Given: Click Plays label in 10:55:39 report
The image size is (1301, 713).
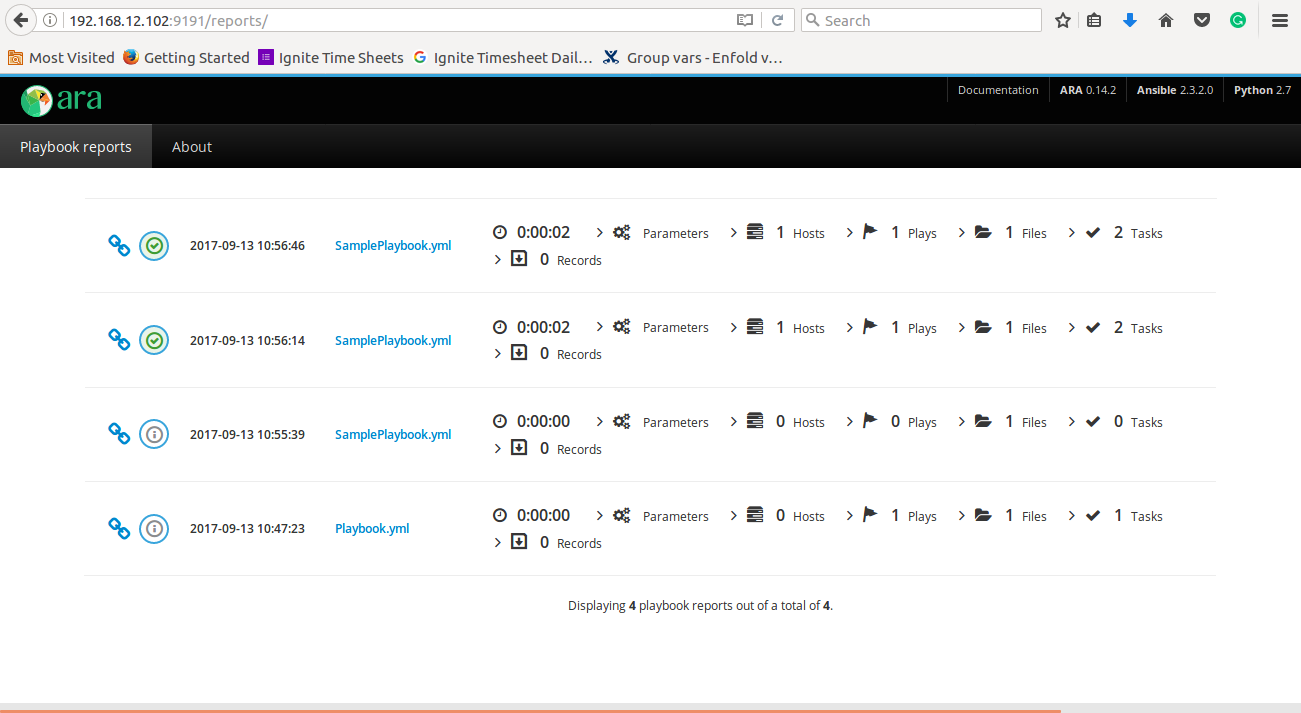Looking at the screenshot, I should 922,422.
